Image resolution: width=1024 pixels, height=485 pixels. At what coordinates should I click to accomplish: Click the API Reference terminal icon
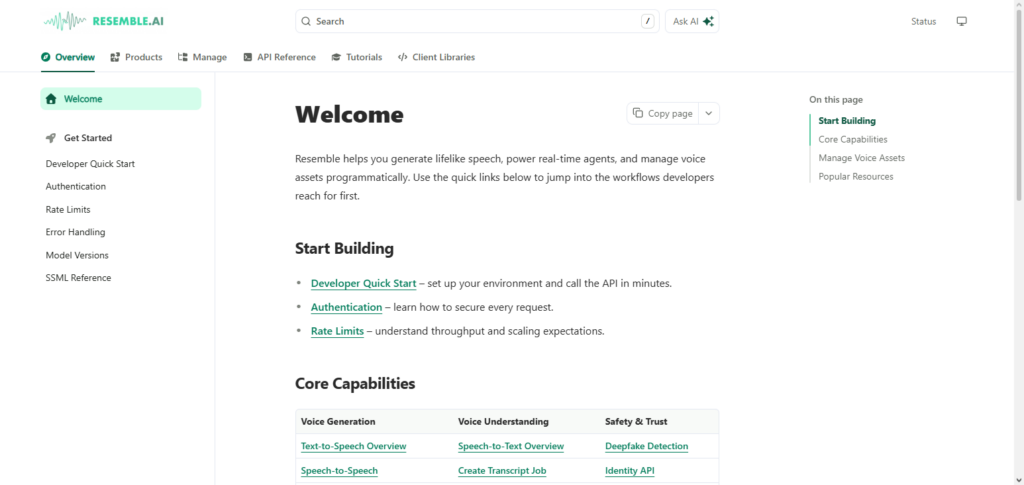pos(248,57)
